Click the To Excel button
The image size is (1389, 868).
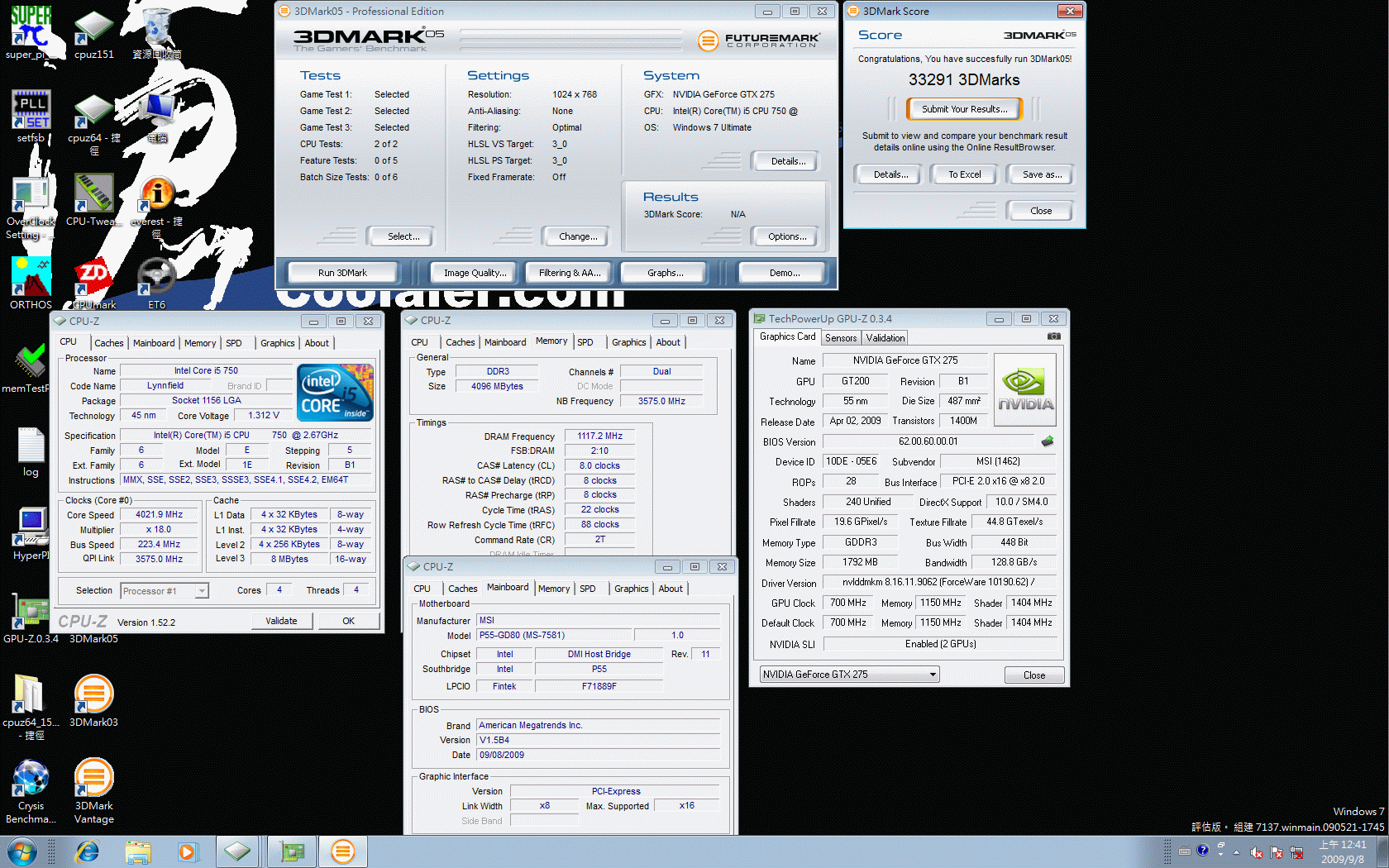tap(965, 174)
